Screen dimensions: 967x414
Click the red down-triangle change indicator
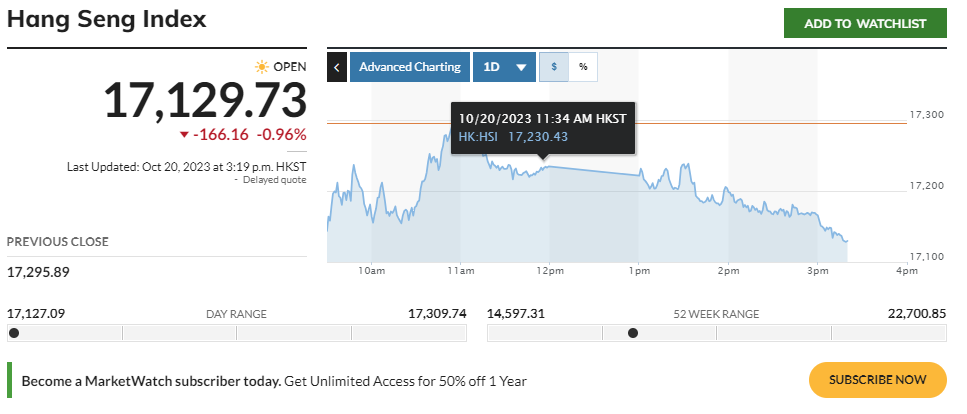coord(185,135)
